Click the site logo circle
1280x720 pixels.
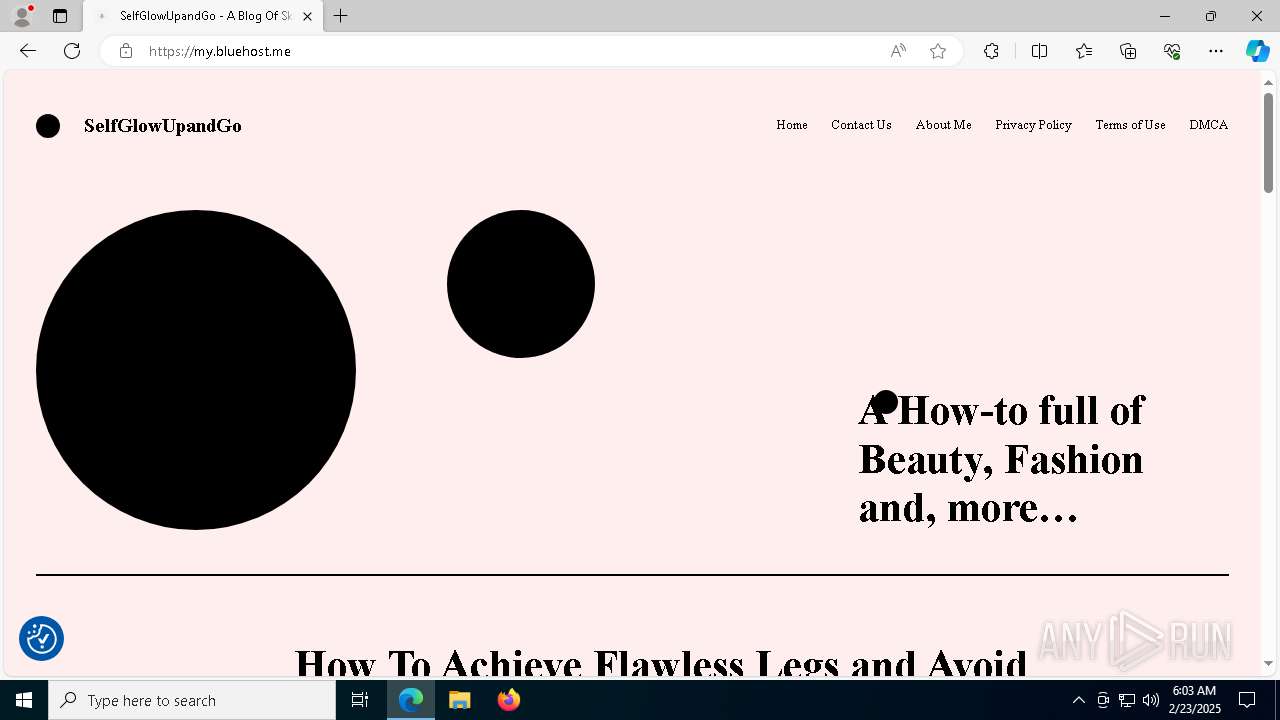click(x=48, y=126)
